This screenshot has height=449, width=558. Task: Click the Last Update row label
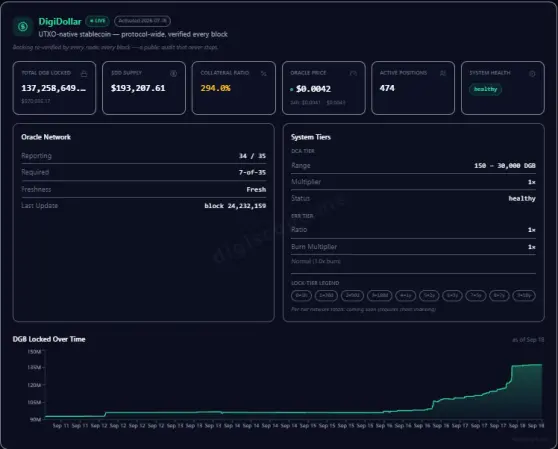point(40,206)
